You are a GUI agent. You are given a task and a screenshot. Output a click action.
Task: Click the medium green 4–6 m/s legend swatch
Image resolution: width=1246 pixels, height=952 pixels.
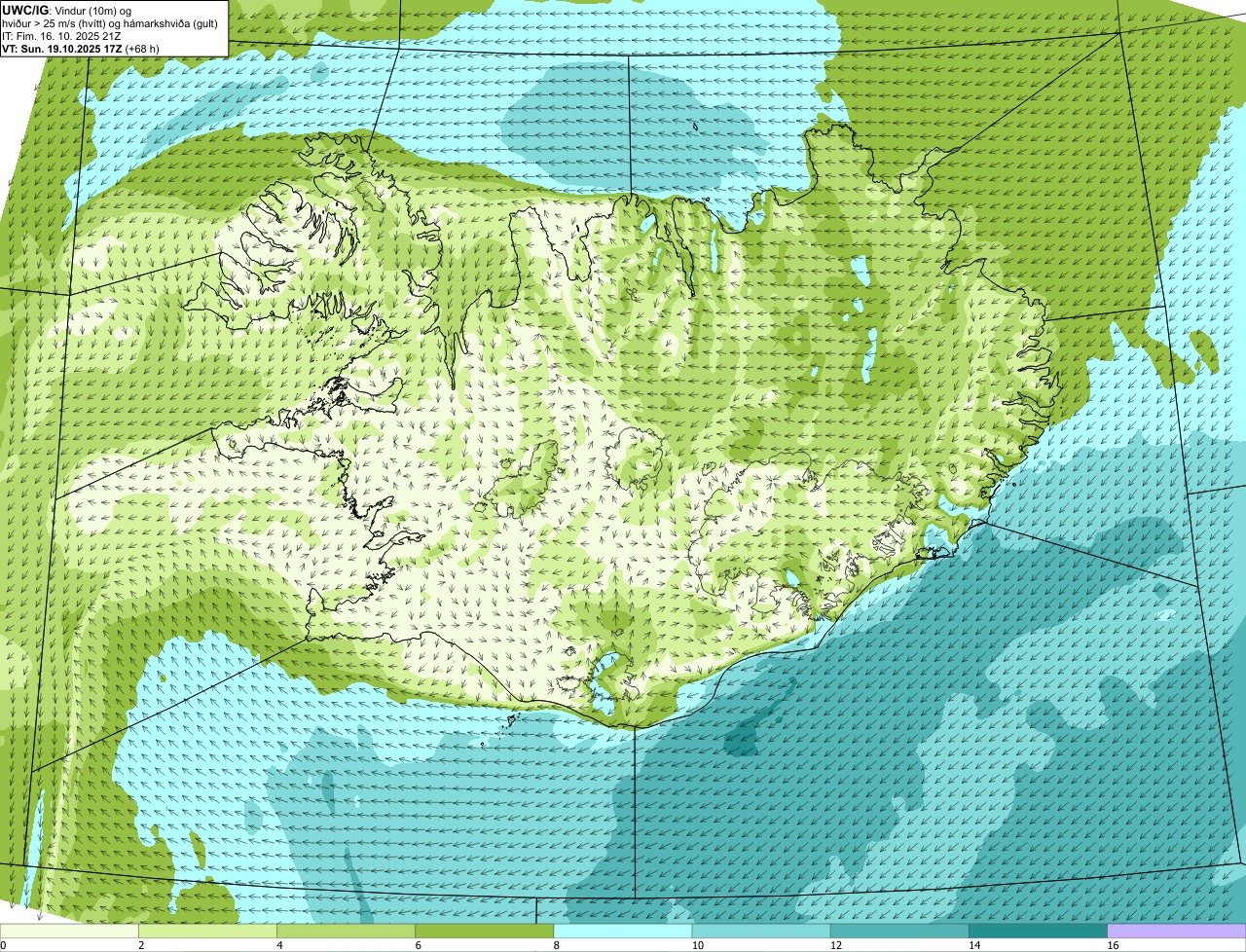pyautogui.click(x=347, y=932)
